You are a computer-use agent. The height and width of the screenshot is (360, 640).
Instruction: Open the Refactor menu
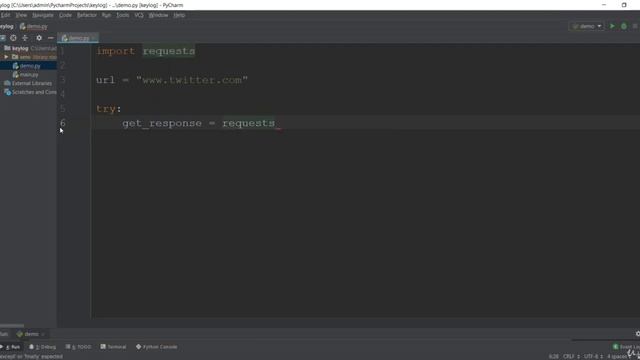point(87,15)
